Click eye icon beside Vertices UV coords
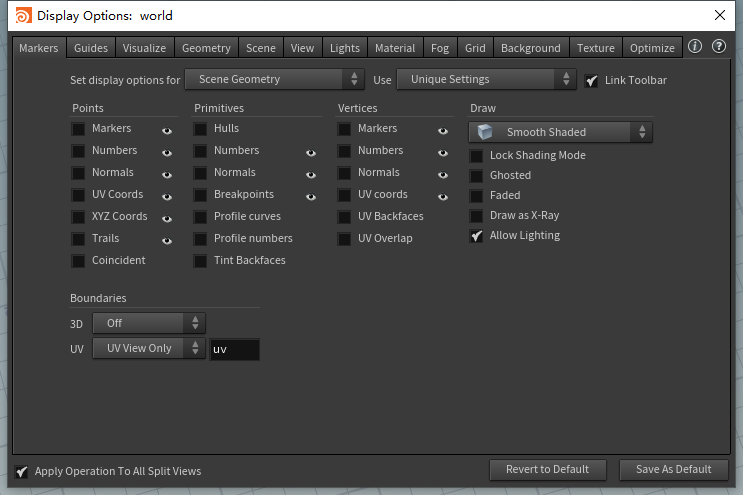The width and height of the screenshot is (743, 495). click(x=442, y=196)
